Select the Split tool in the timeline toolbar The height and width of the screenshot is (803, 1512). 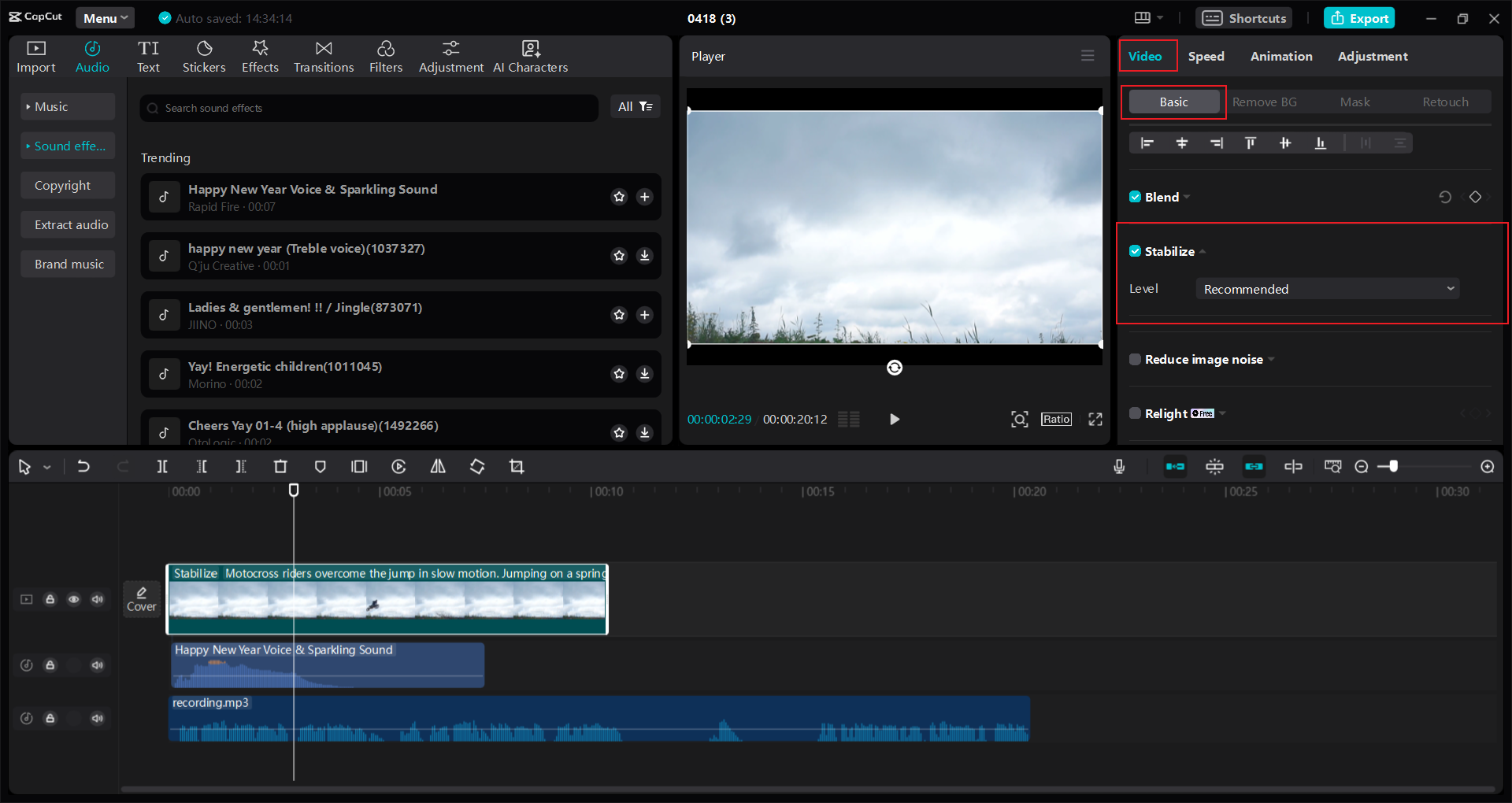click(x=162, y=466)
